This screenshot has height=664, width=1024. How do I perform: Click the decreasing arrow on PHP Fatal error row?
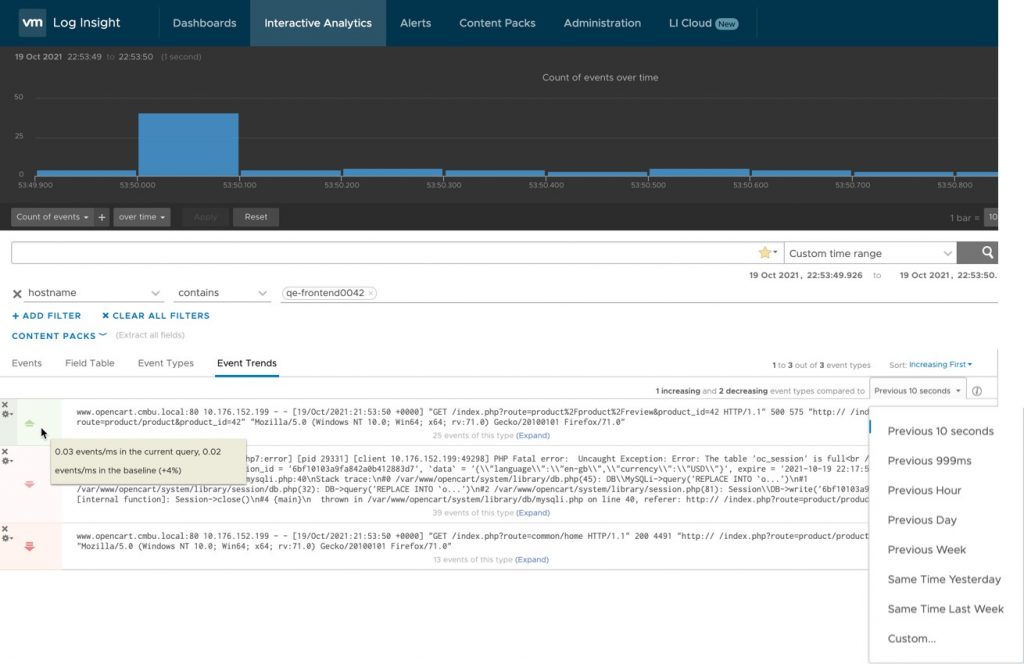pyautogui.click(x=29, y=484)
